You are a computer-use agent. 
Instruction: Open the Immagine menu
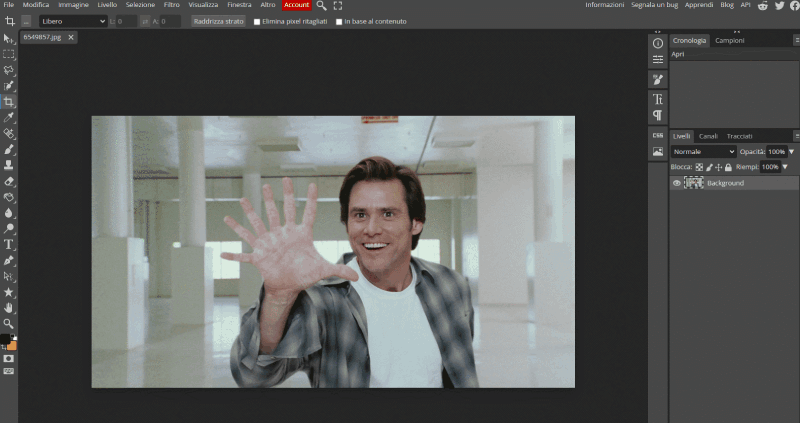click(x=73, y=5)
